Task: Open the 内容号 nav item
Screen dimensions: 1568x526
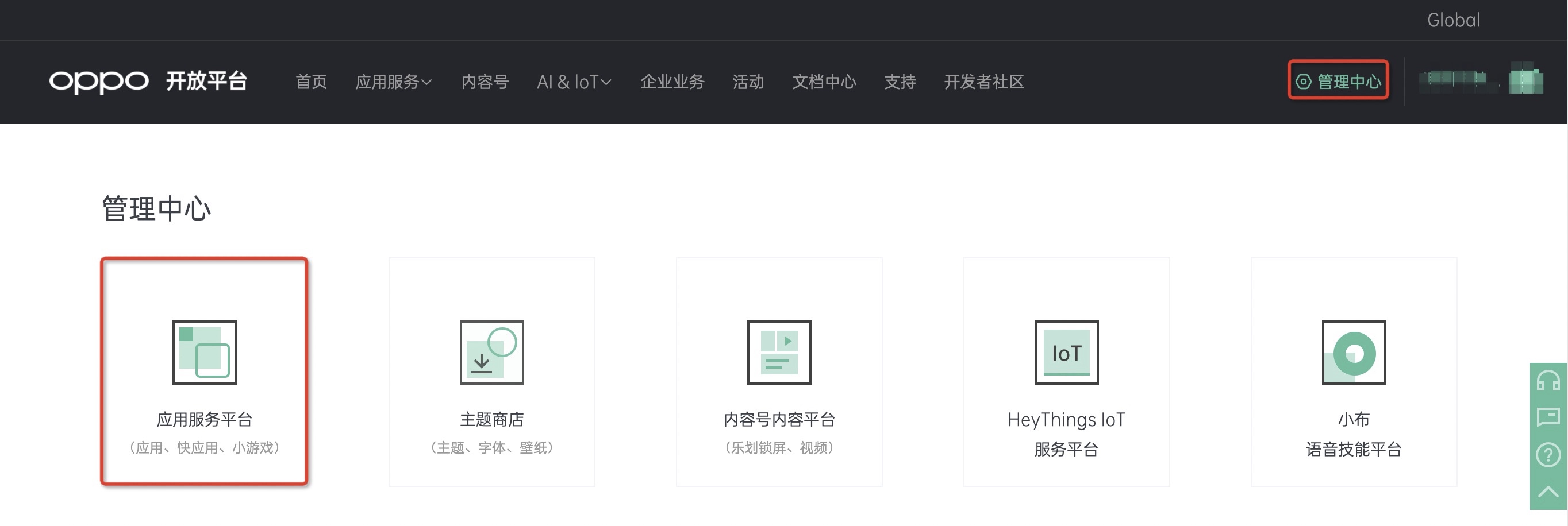Action: click(485, 82)
